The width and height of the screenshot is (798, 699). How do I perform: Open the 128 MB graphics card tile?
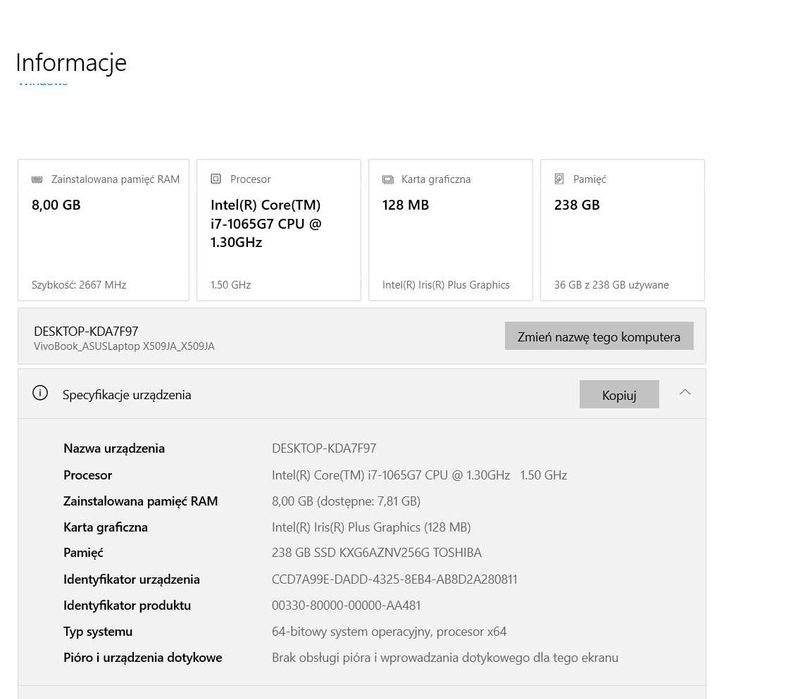[450, 230]
